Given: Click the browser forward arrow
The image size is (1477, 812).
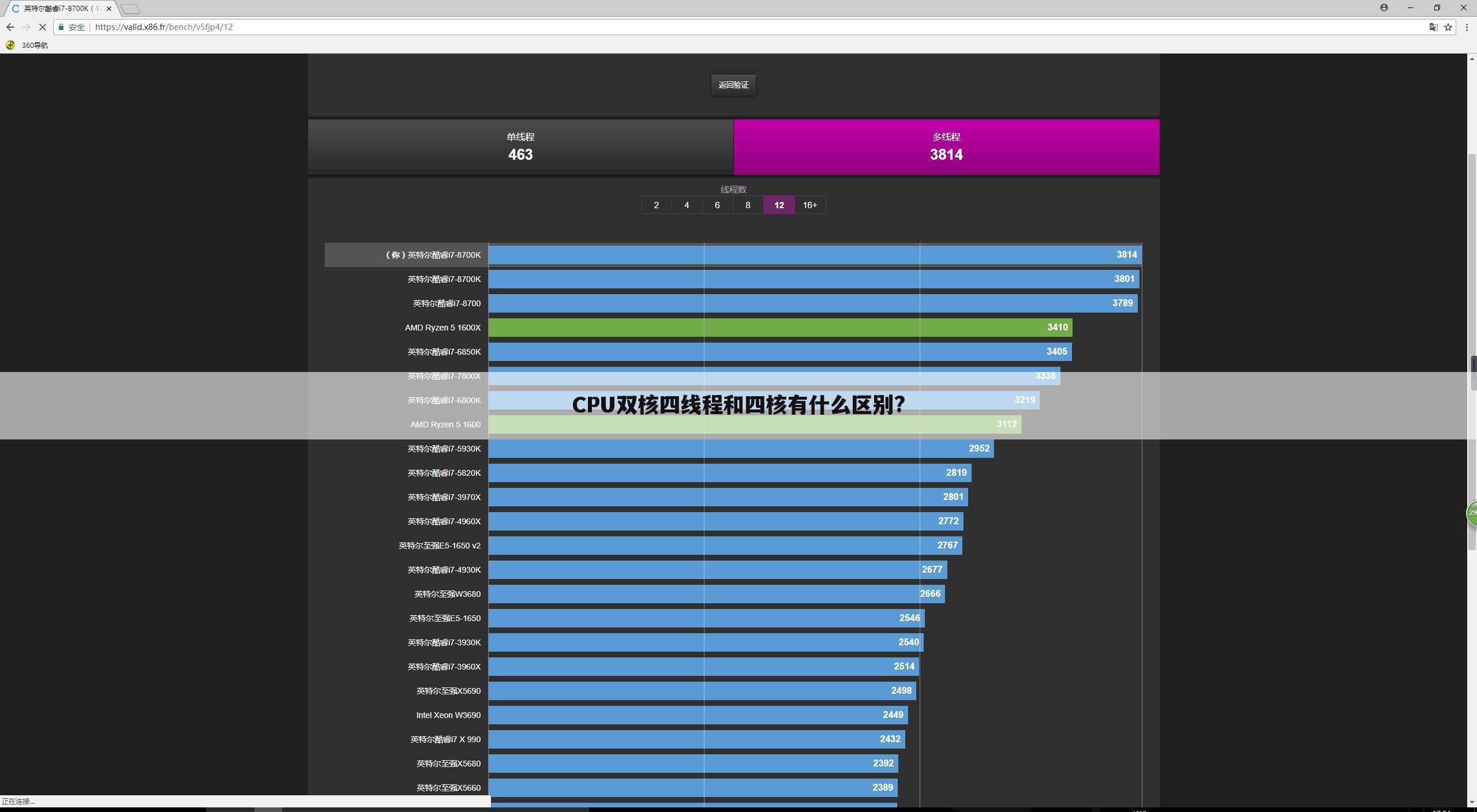Looking at the screenshot, I should tap(27, 27).
